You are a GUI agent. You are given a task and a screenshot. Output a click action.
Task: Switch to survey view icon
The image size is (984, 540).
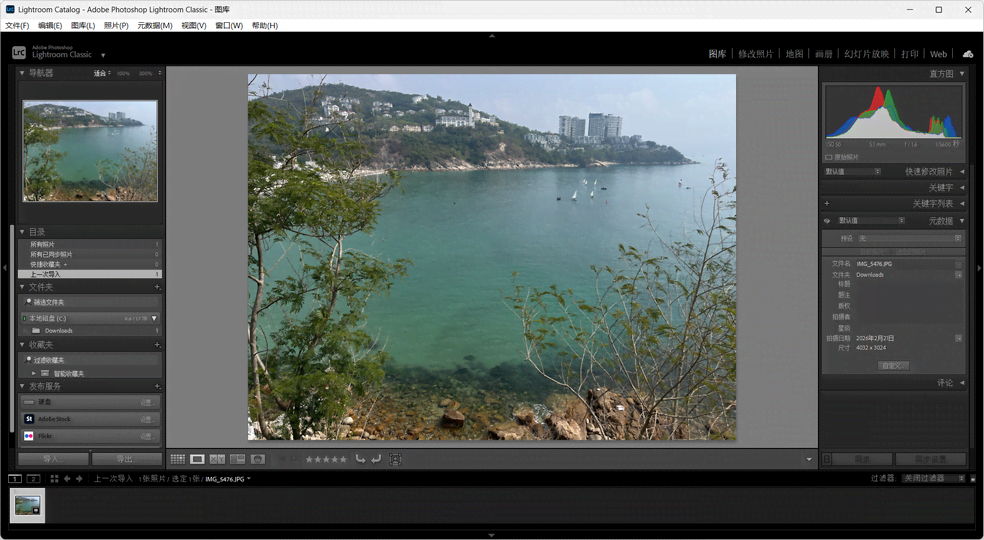coord(237,459)
